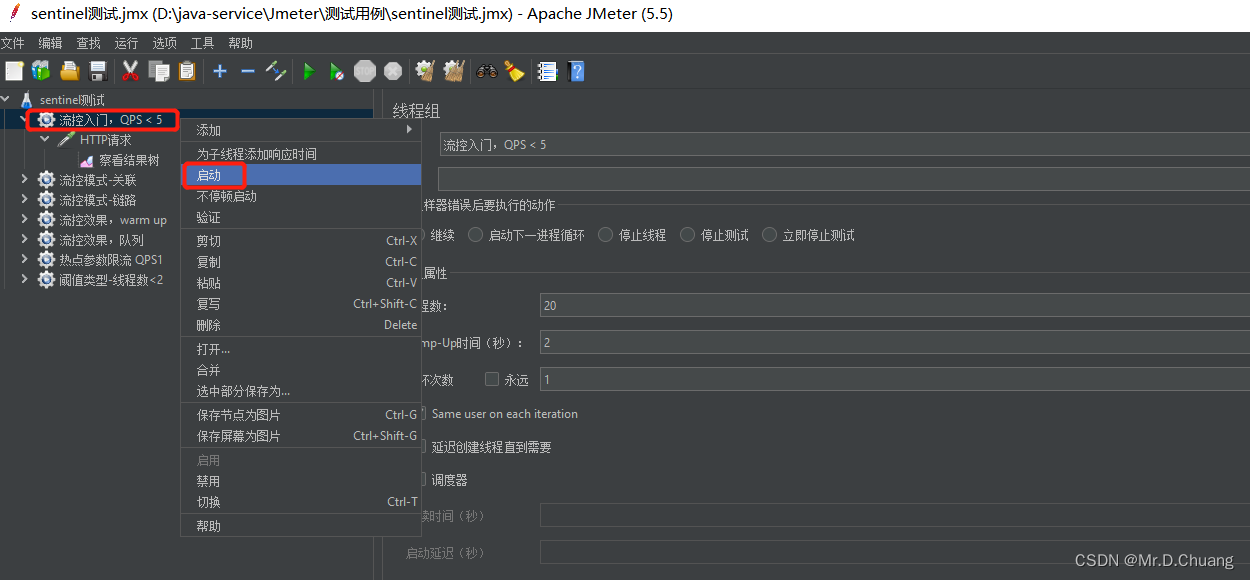Screen dimensions: 1250x580
Task: Collapse all nodes with minus icon
Action: point(248,71)
